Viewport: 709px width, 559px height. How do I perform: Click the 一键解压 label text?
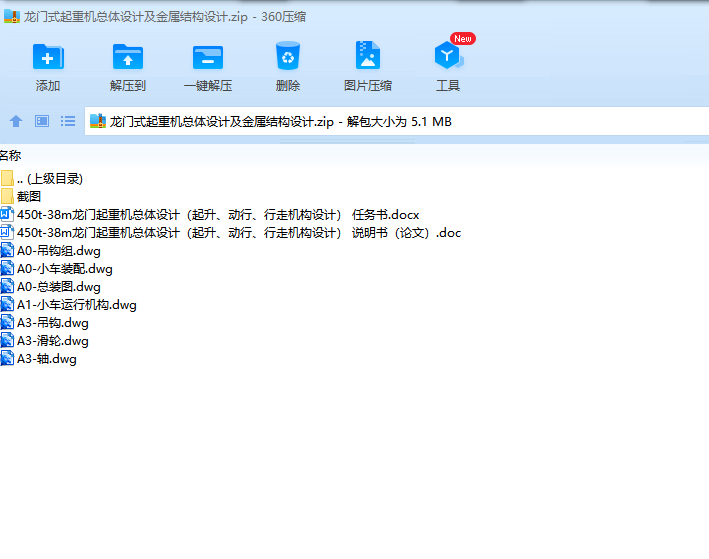coord(208,85)
